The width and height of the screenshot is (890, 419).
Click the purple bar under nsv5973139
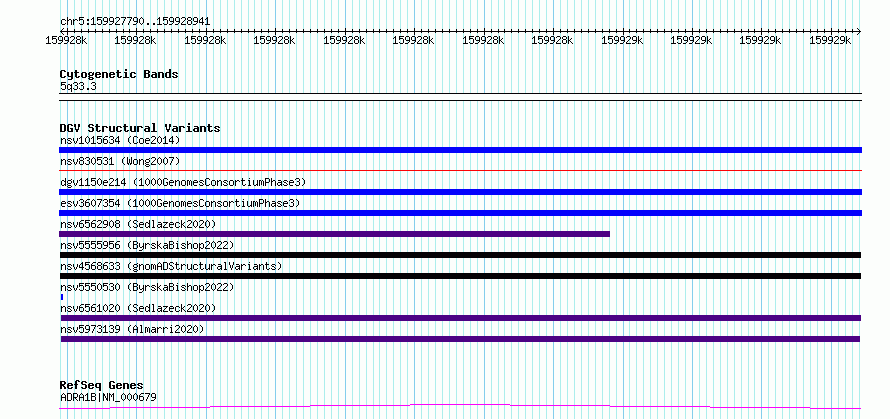point(460,339)
